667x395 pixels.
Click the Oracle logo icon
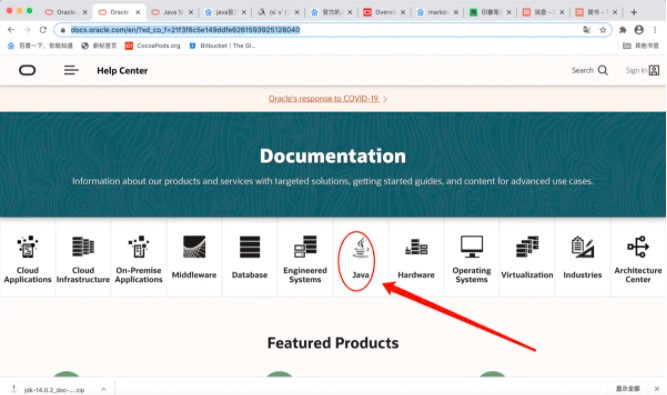pos(27,70)
